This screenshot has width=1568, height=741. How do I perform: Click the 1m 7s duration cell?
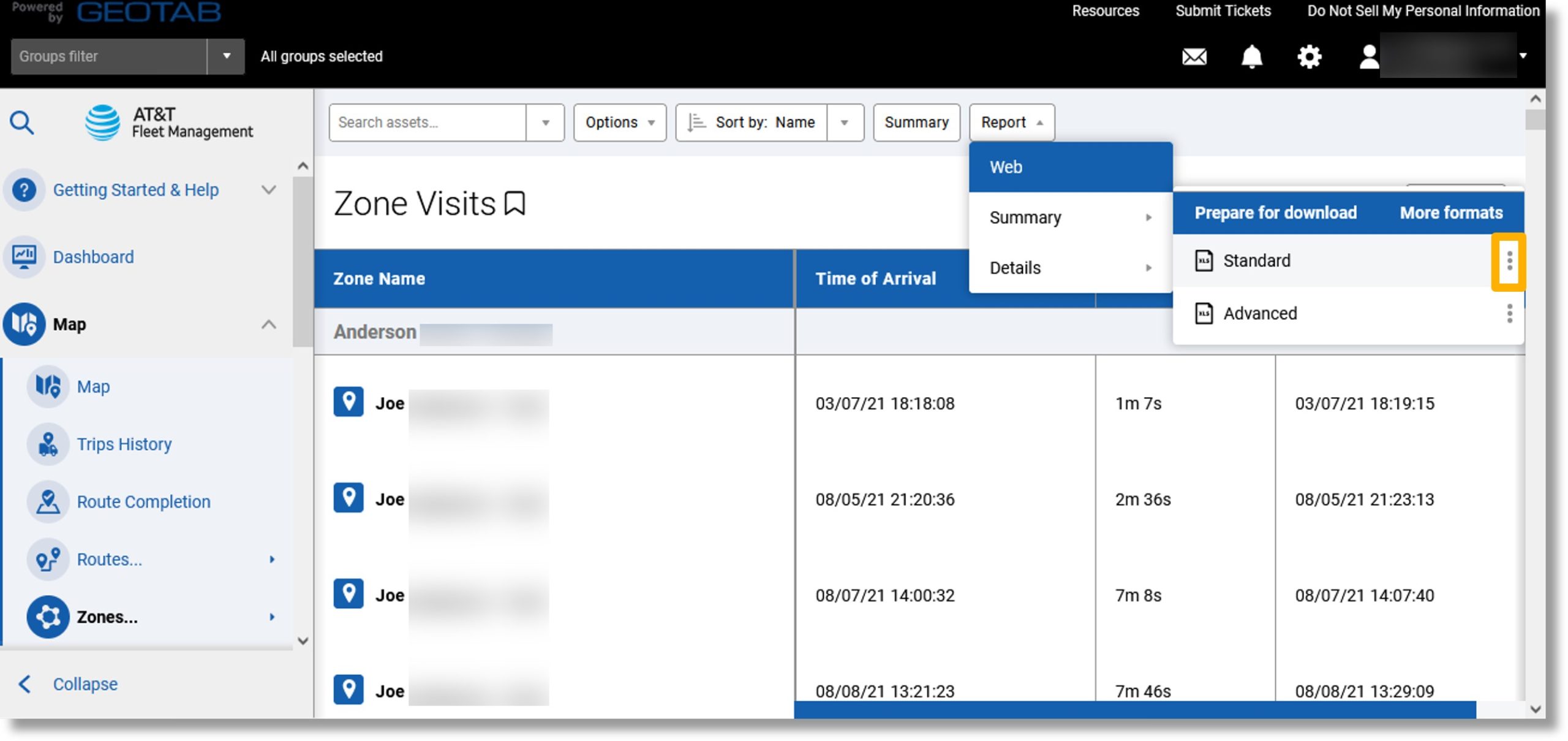(x=1138, y=403)
